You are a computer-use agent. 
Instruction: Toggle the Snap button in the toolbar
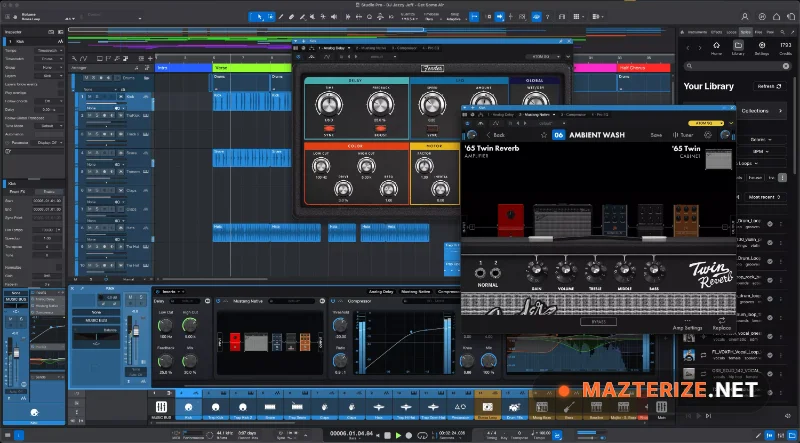pos(474,17)
